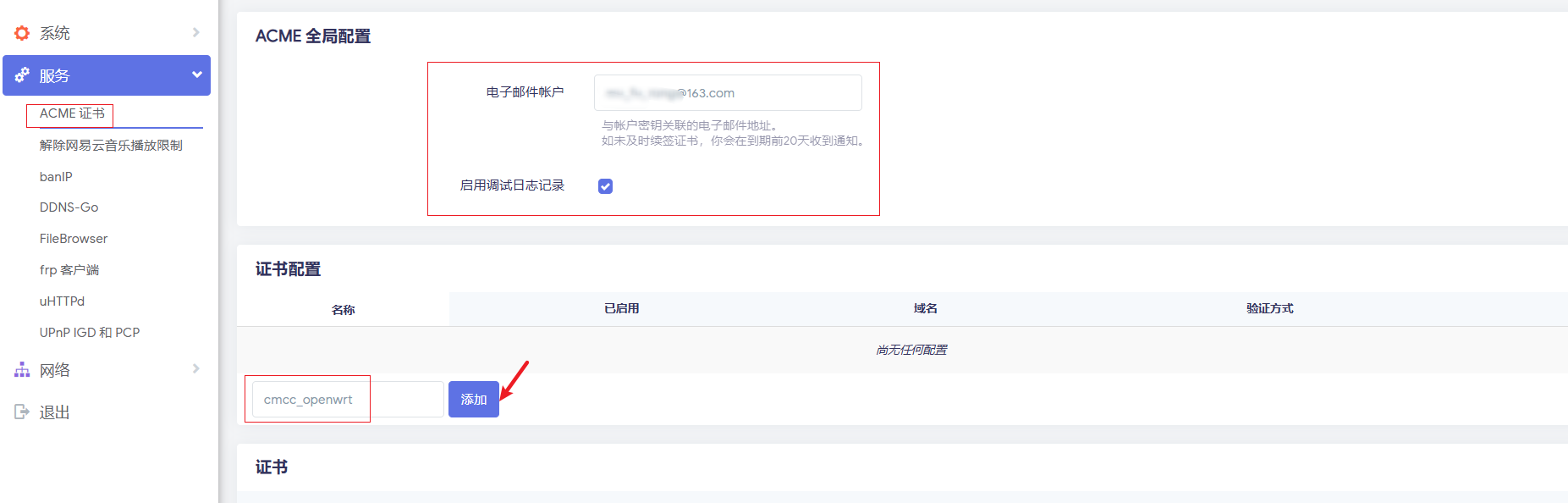Open the frp client page
The image size is (1568, 503).
tap(69, 270)
